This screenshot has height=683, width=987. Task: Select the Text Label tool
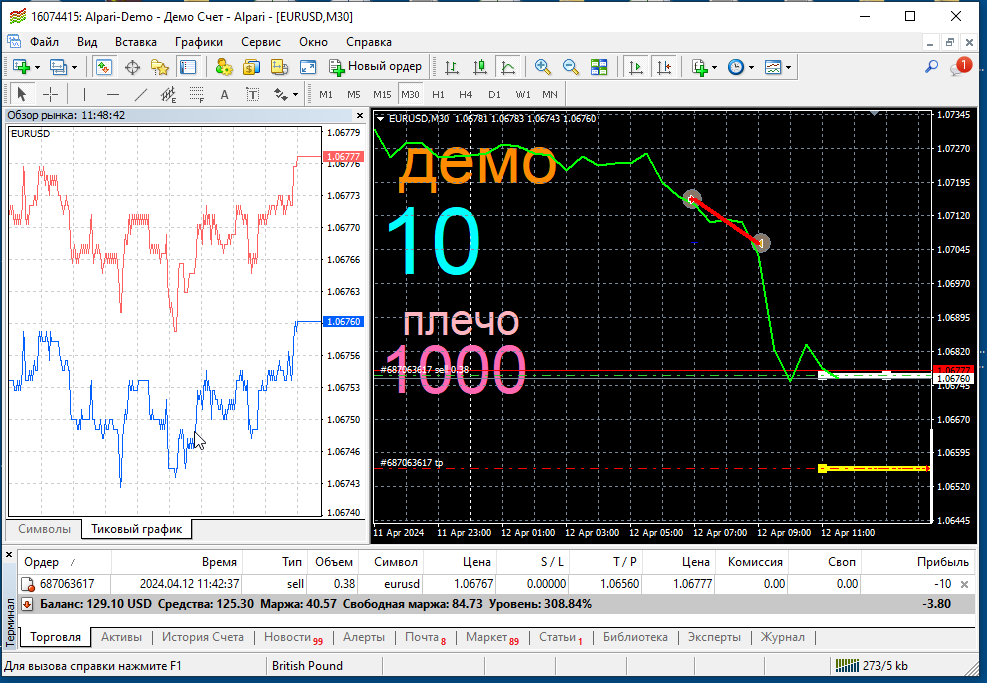coord(252,94)
